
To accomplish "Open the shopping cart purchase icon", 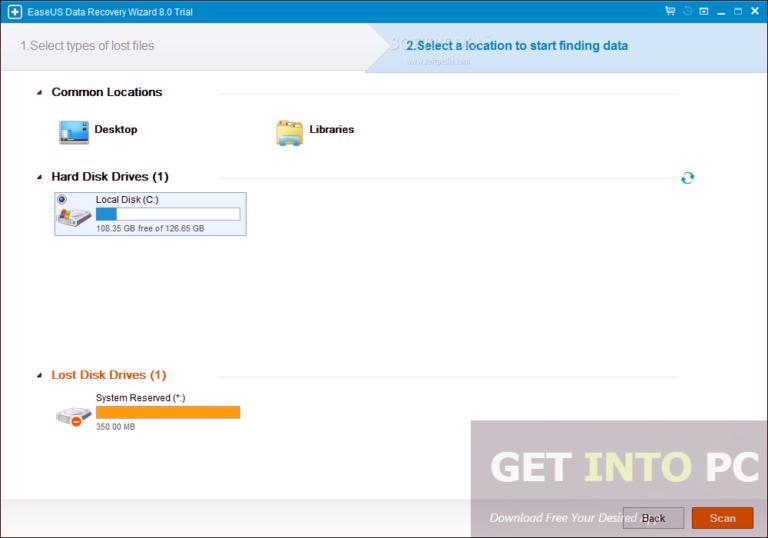I will [x=670, y=11].
